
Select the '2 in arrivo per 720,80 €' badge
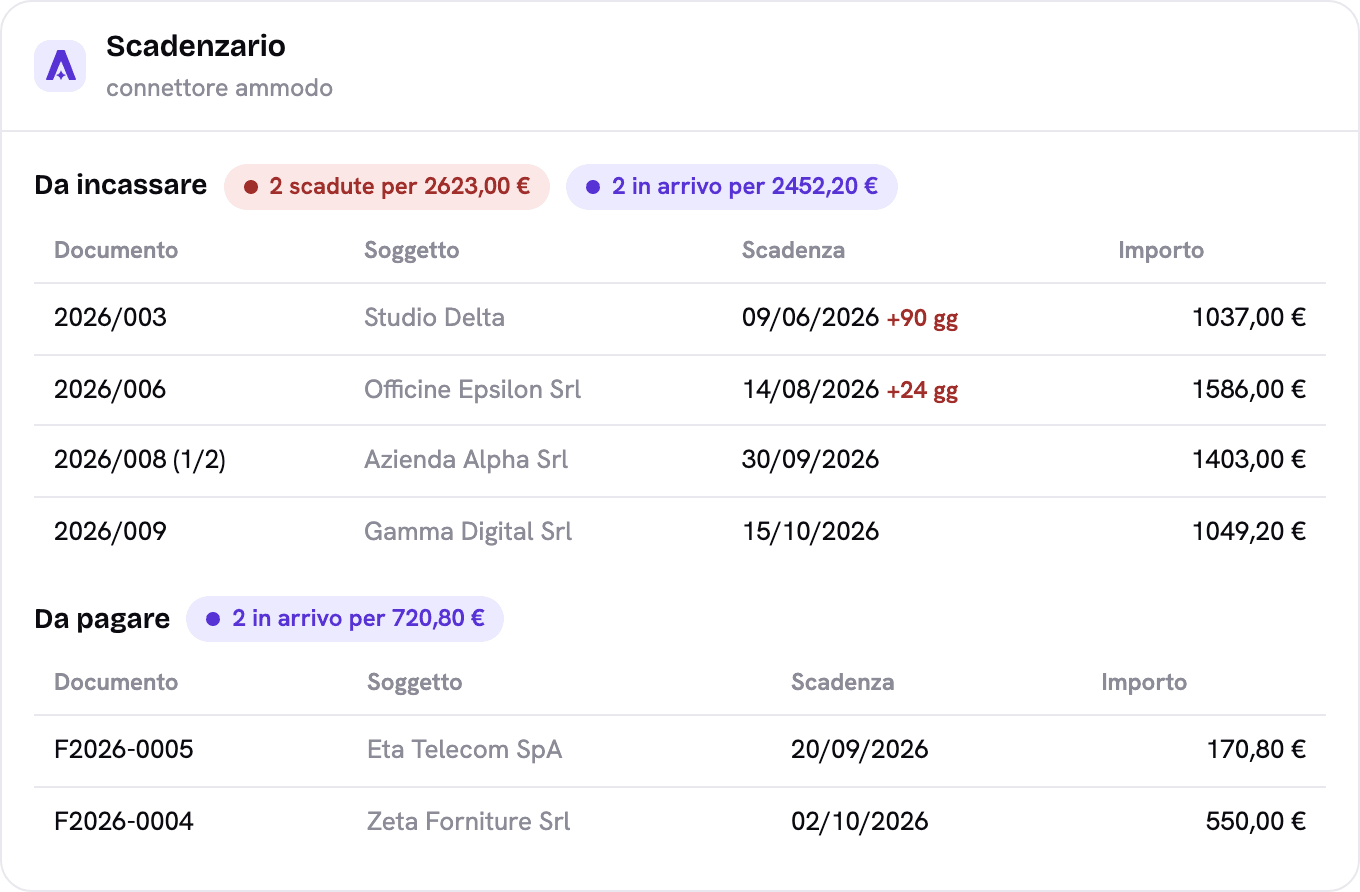(345, 619)
